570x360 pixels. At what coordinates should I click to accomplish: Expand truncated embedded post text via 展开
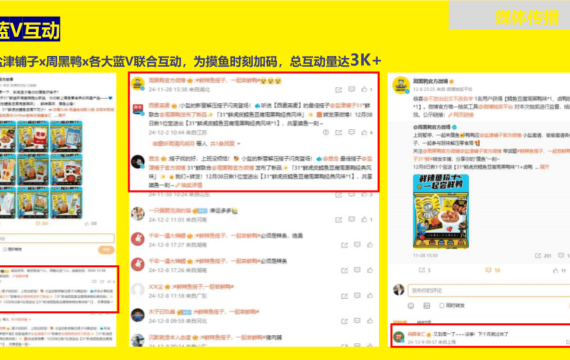pos(544,167)
